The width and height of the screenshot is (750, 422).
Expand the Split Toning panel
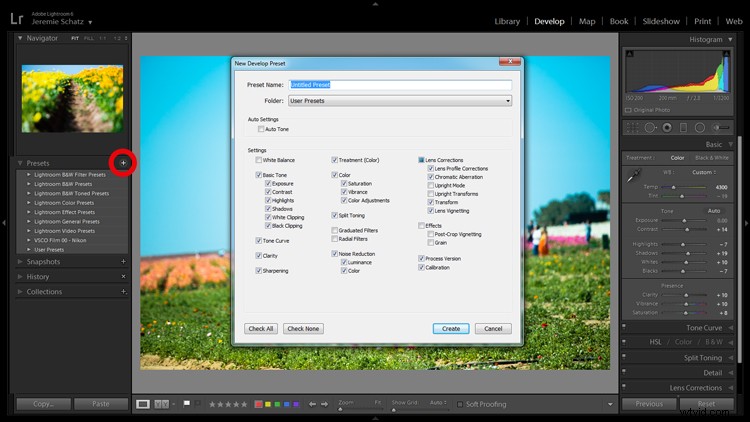[x=730, y=357]
